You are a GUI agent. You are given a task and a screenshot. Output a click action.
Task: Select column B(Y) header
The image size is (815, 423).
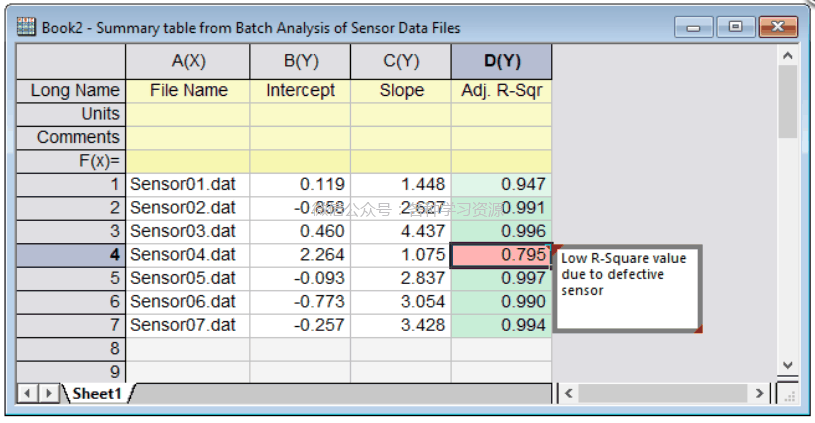pos(301,61)
